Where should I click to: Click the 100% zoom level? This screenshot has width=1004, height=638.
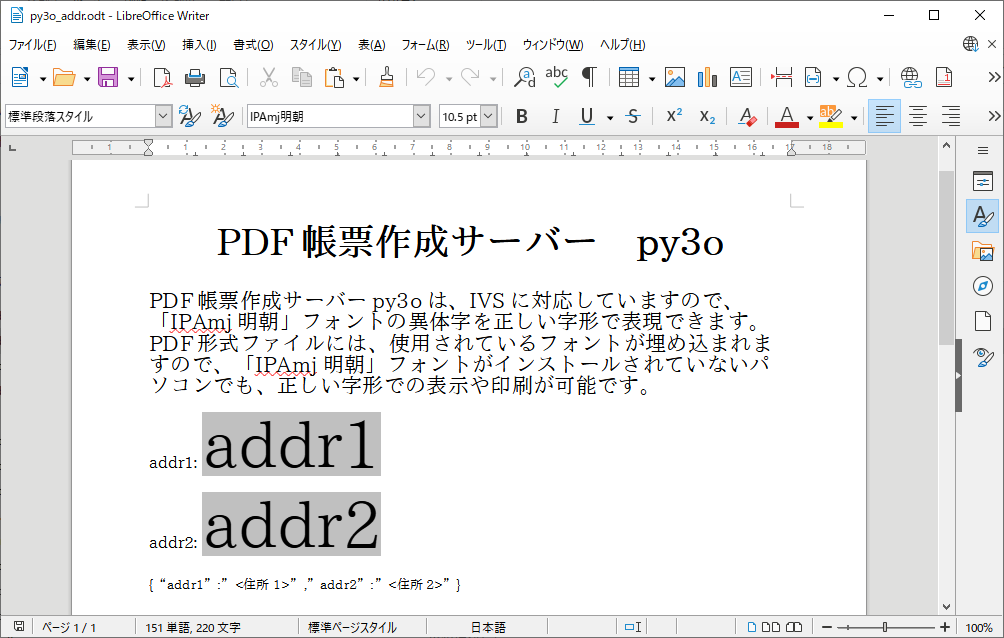(x=978, y=628)
